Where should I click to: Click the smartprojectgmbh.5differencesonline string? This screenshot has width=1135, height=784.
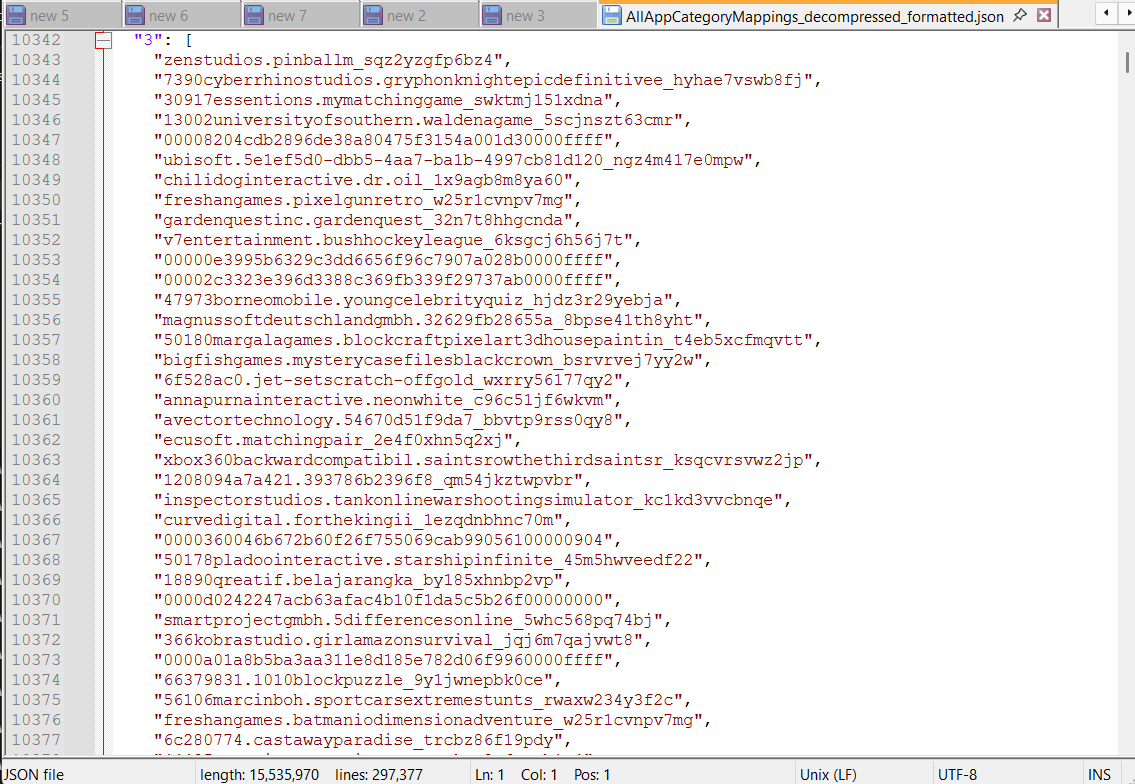coord(408,620)
